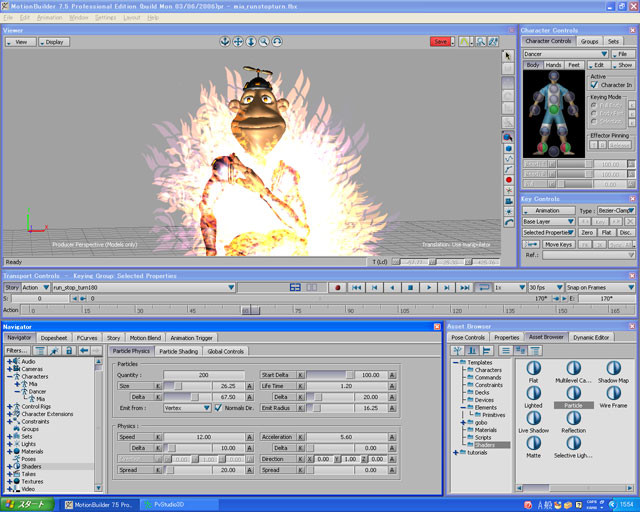The height and width of the screenshot is (512, 640).
Task: Click the anchor icon in Viewer toolbar
Action: tap(224, 42)
